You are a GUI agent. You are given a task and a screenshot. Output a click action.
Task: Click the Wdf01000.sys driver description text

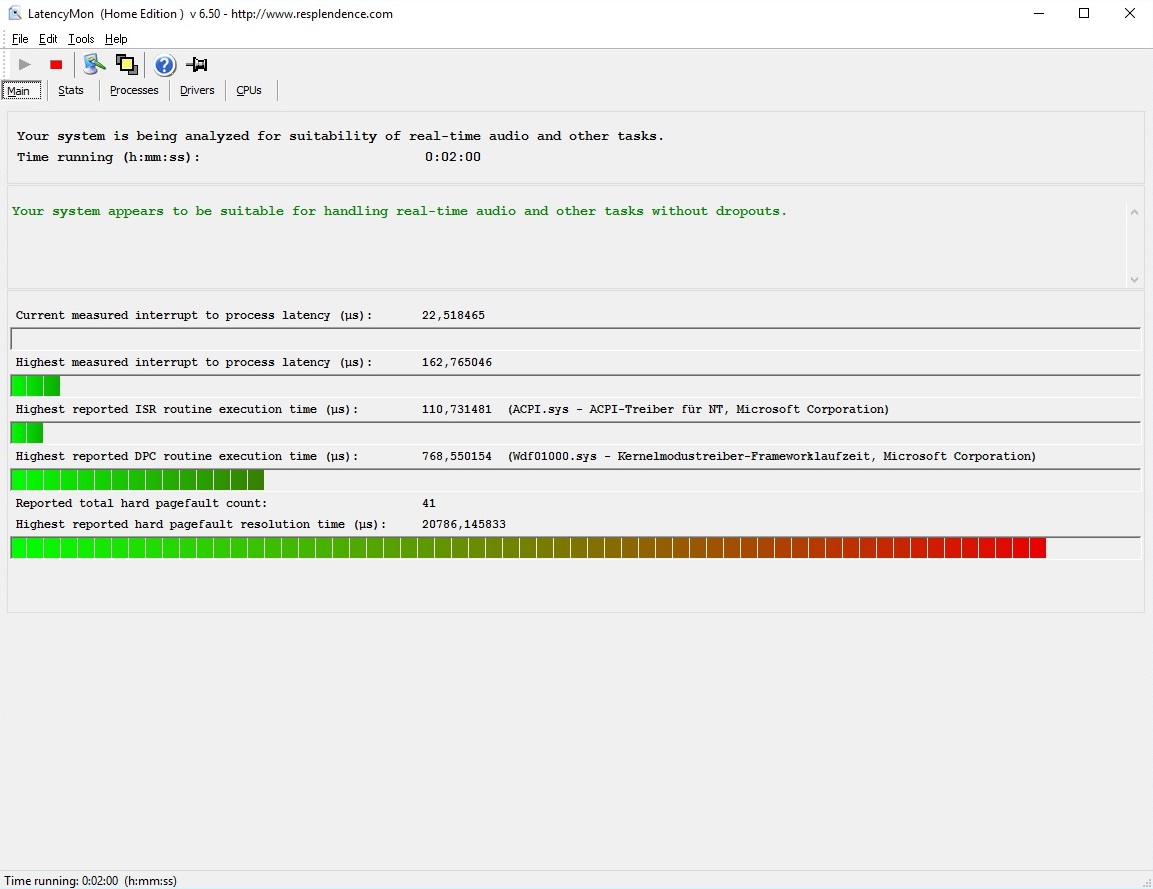point(772,457)
